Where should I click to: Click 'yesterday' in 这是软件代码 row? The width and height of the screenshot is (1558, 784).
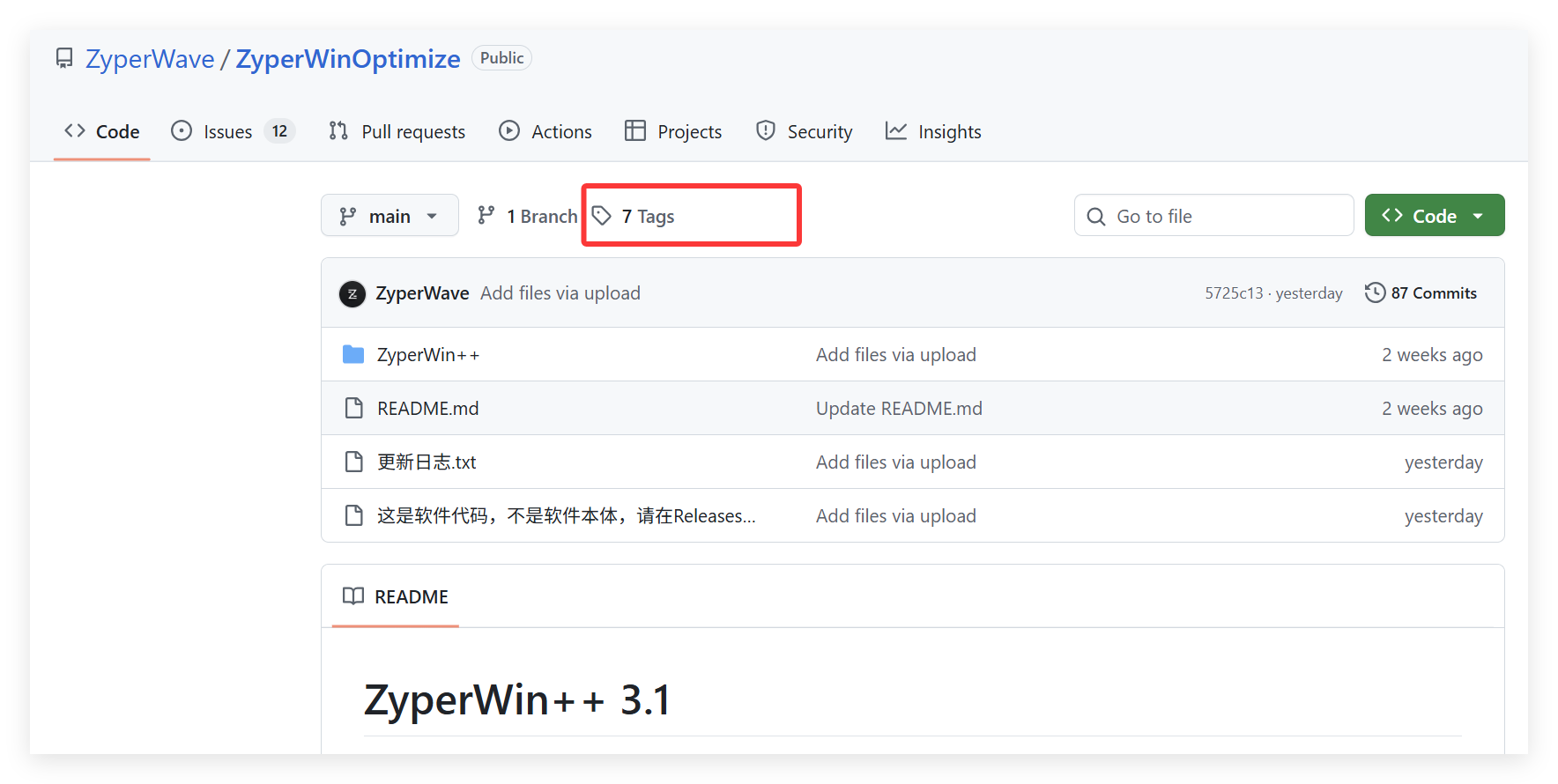click(1443, 516)
